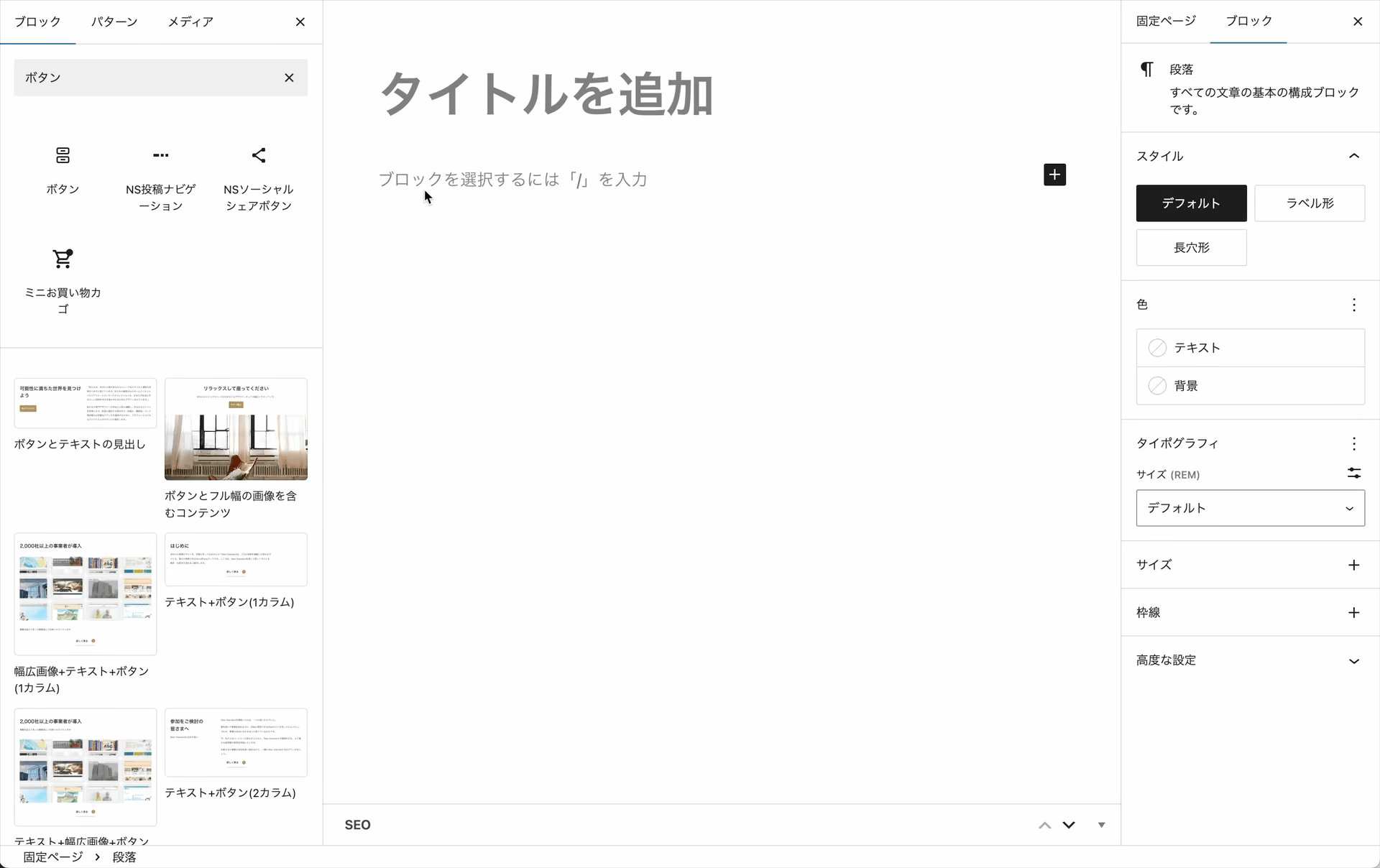Image resolution: width=1380 pixels, height=868 pixels.
Task: Switch to the 固定ページ settings tab
Action: click(1164, 22)
